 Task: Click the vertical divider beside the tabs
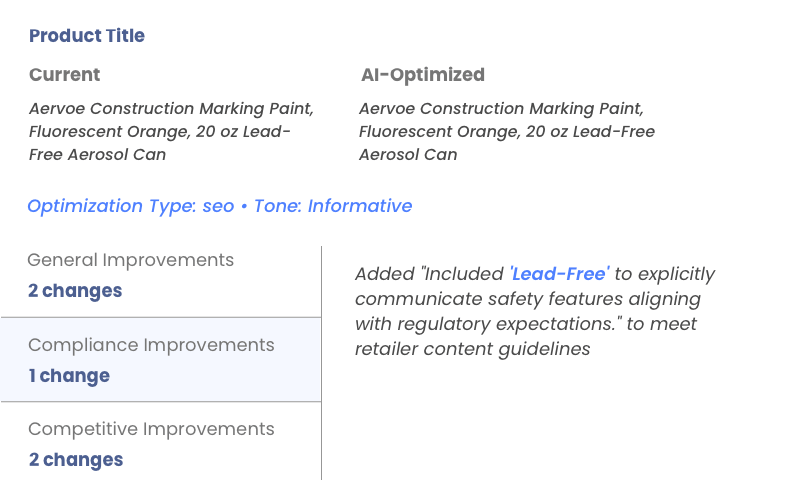point(321,362)
